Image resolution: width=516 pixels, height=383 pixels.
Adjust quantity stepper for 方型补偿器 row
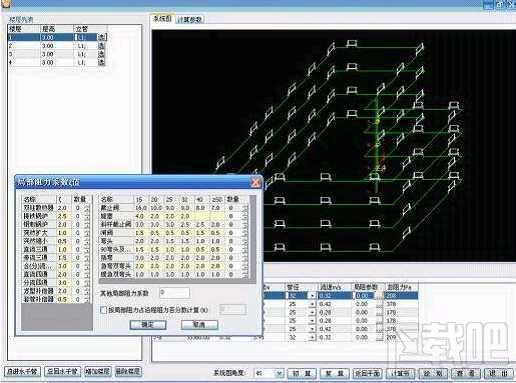pos(88,291)
